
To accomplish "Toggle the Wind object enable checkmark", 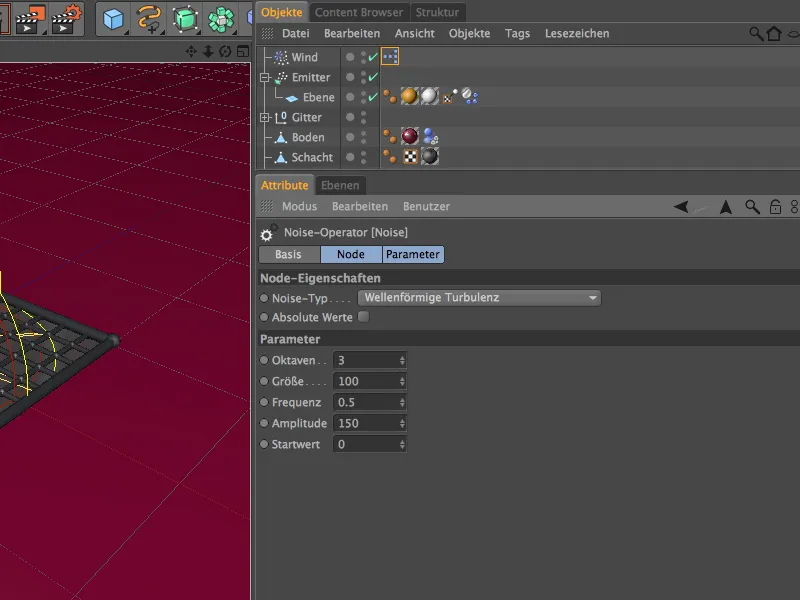I will (373, 57).
